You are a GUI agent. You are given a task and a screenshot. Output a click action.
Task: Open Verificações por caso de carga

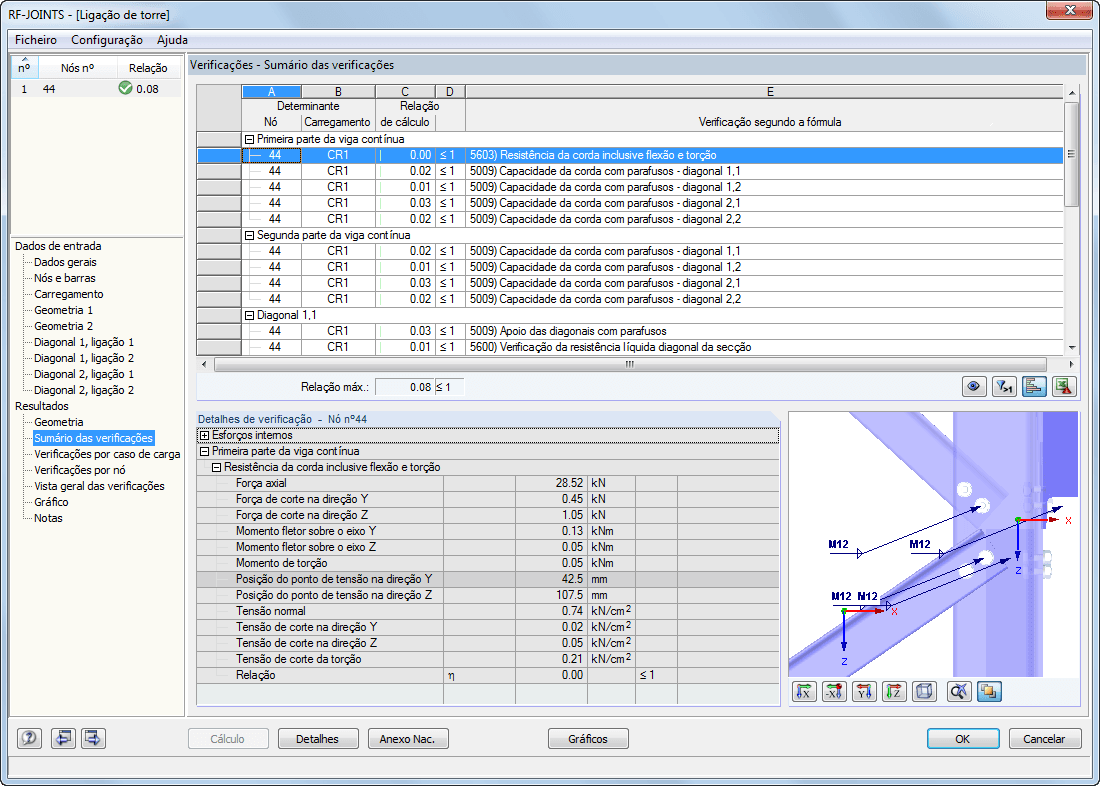coord(107,454)
